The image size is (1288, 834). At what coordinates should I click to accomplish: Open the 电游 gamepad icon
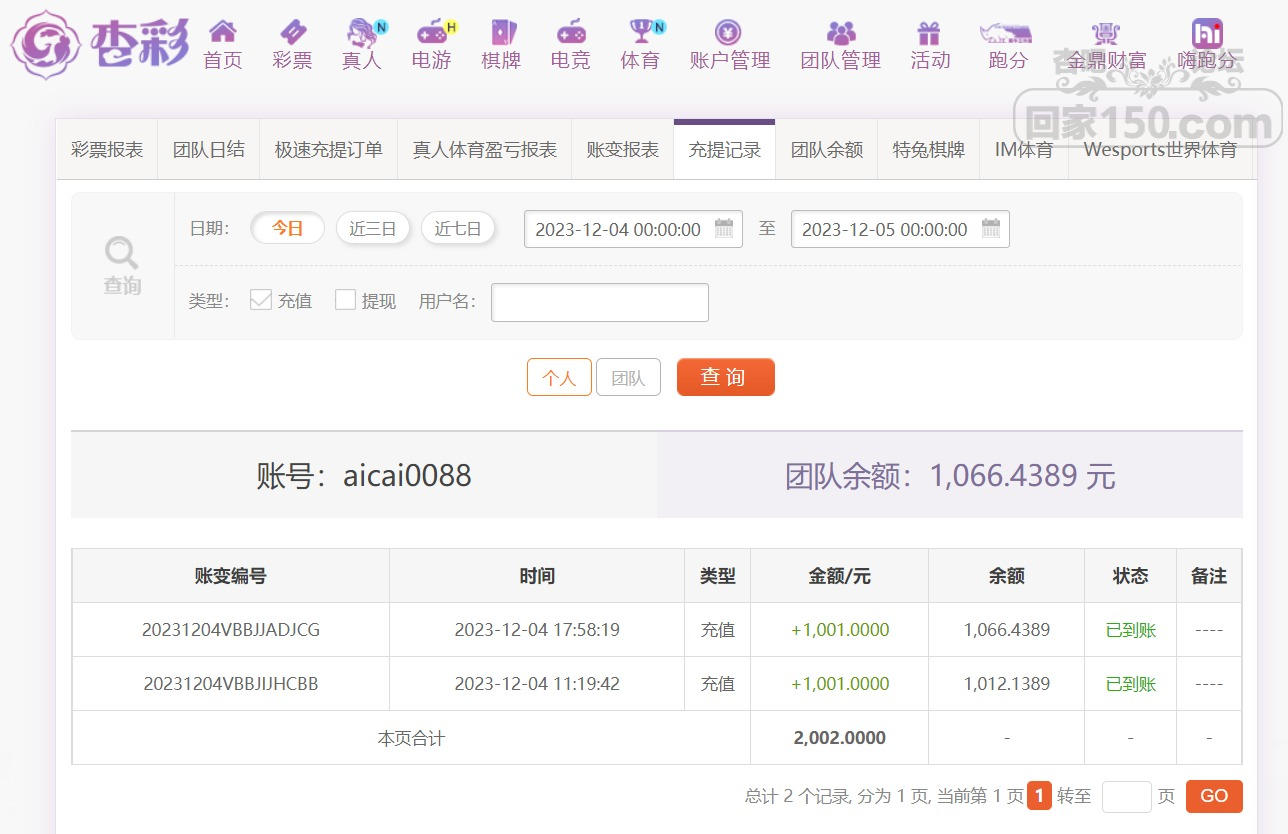[432, 33]
